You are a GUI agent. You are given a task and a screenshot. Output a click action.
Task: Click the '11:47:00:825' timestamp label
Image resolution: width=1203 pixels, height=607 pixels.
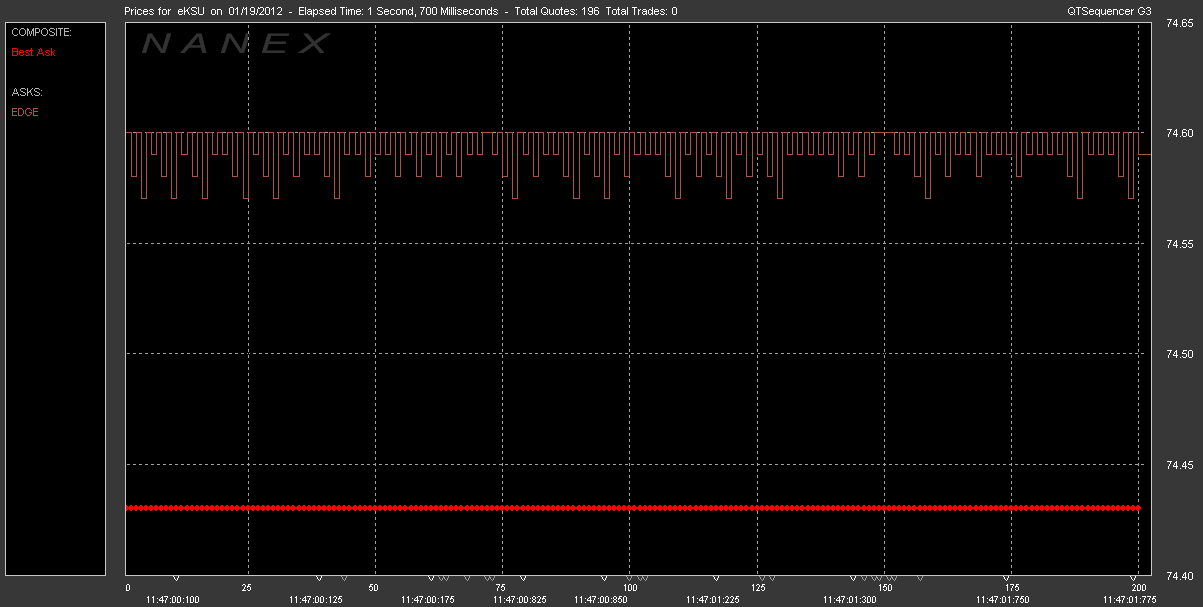[x=520, y=600]
